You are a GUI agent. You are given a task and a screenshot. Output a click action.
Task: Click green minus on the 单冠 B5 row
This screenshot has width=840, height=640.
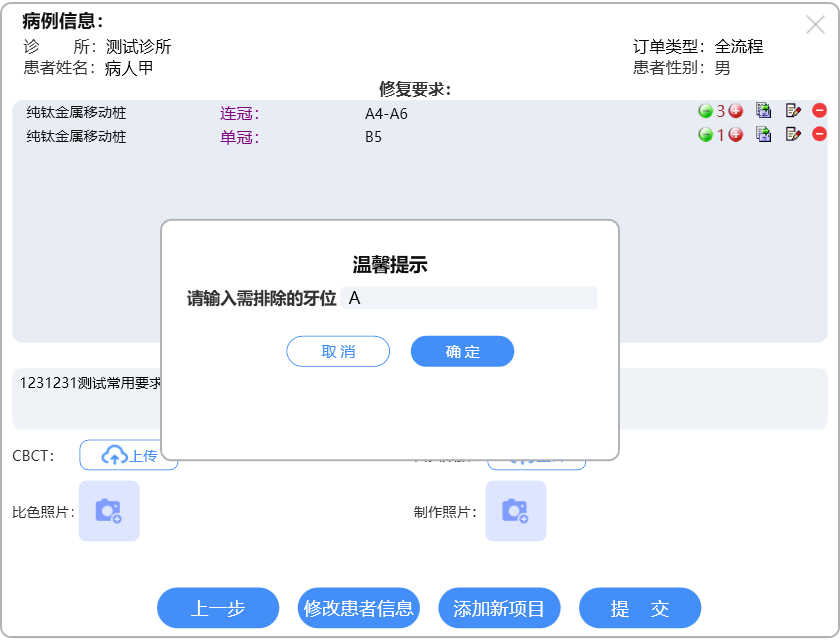[705, 134]
